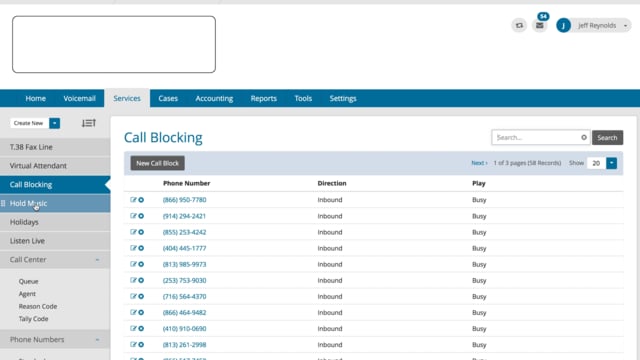Edit the (866) 950-7780 call block
Image resolution: width=640 pixels, height=360 pixels.
click(x=133, y=200)
